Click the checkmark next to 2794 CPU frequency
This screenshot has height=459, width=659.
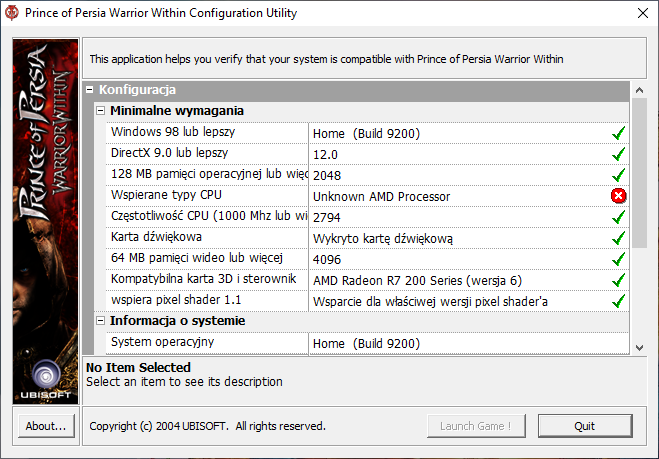618,217
